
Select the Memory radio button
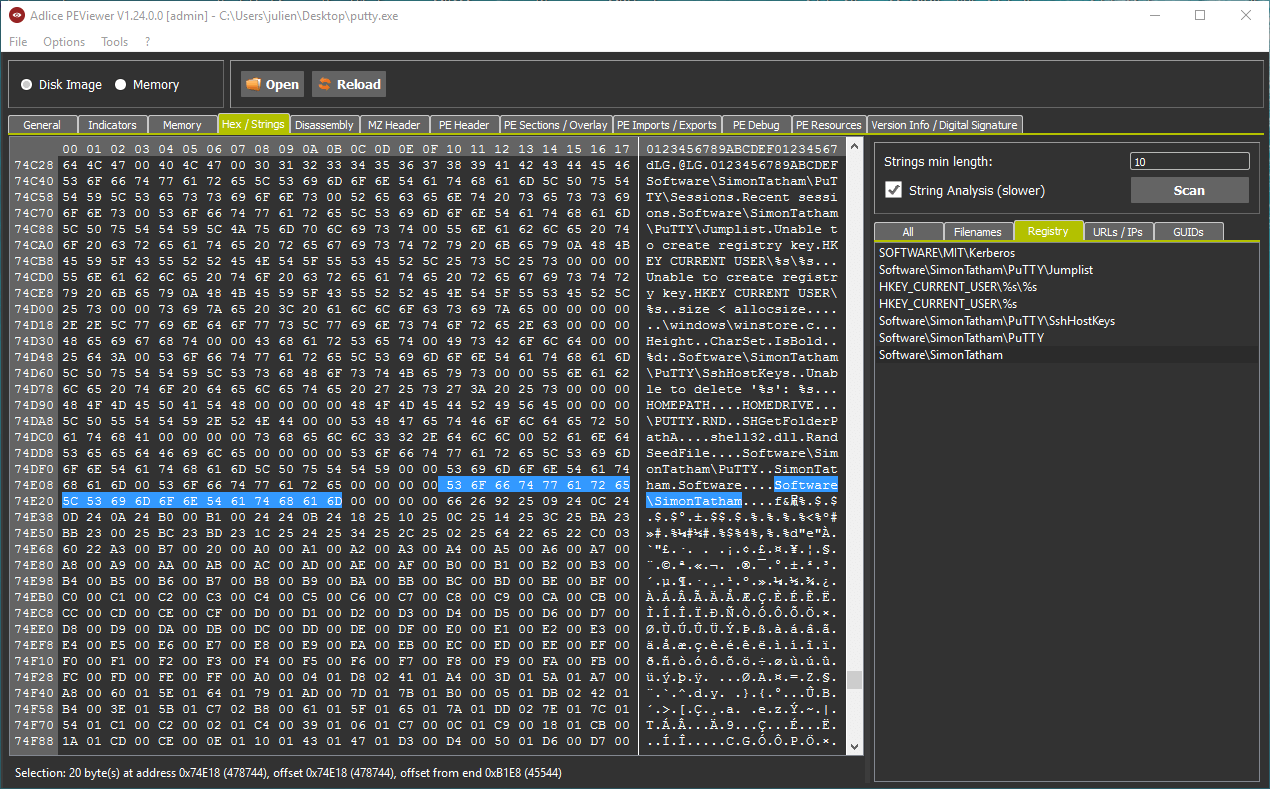(x=121, y=85)
